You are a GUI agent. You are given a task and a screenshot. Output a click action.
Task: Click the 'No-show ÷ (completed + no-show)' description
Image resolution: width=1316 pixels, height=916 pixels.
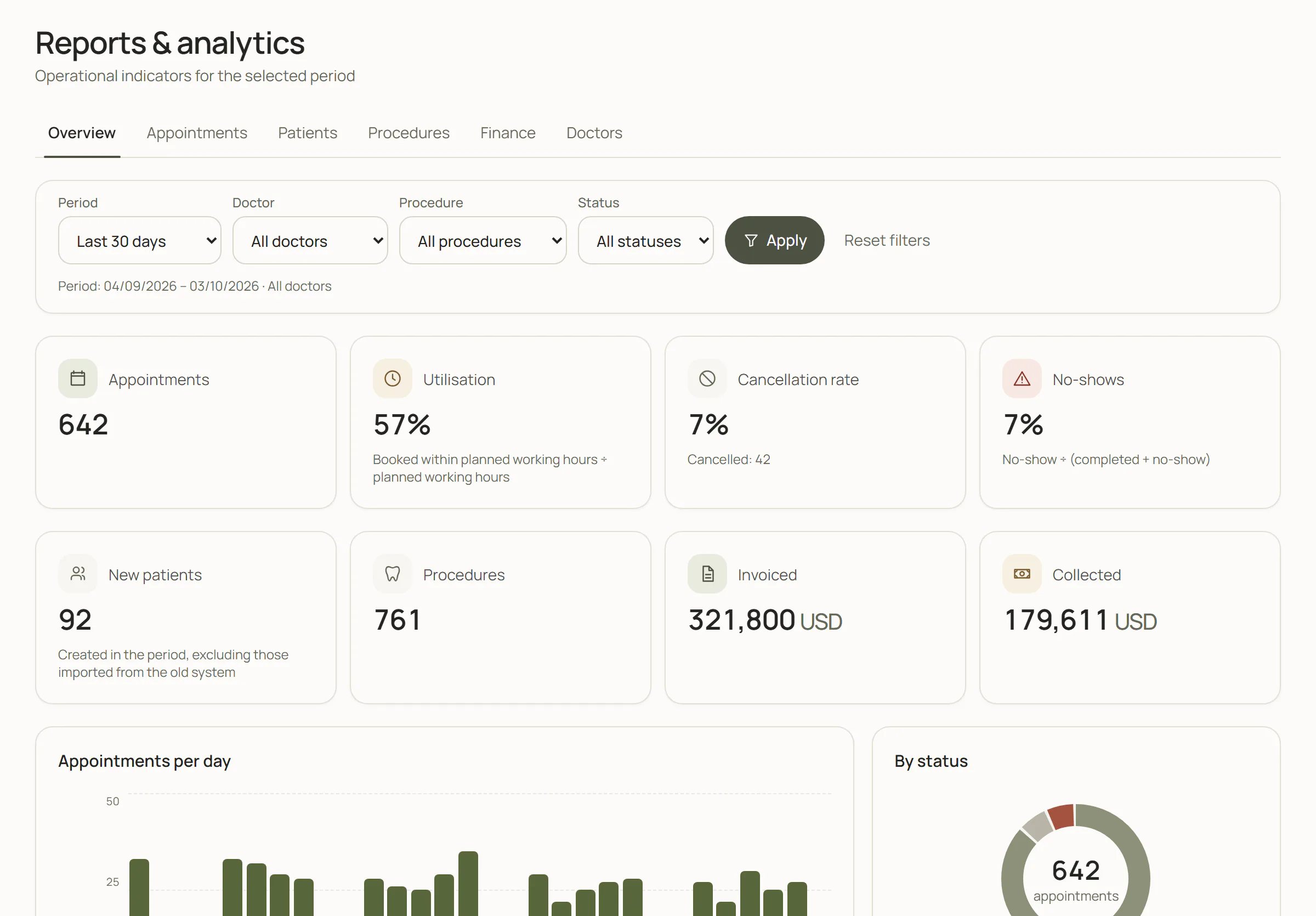point(1106,460)
